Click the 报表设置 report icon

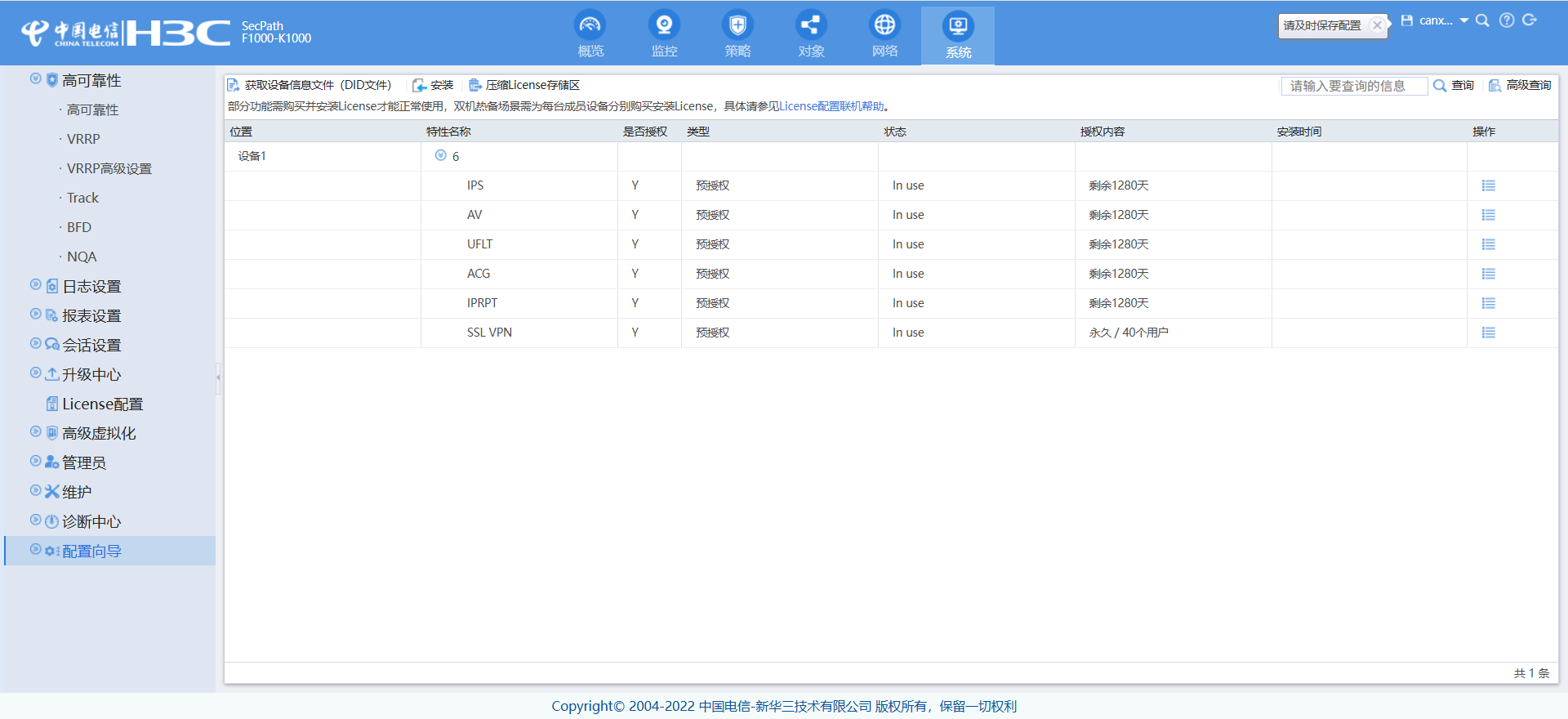pos(52,315)
